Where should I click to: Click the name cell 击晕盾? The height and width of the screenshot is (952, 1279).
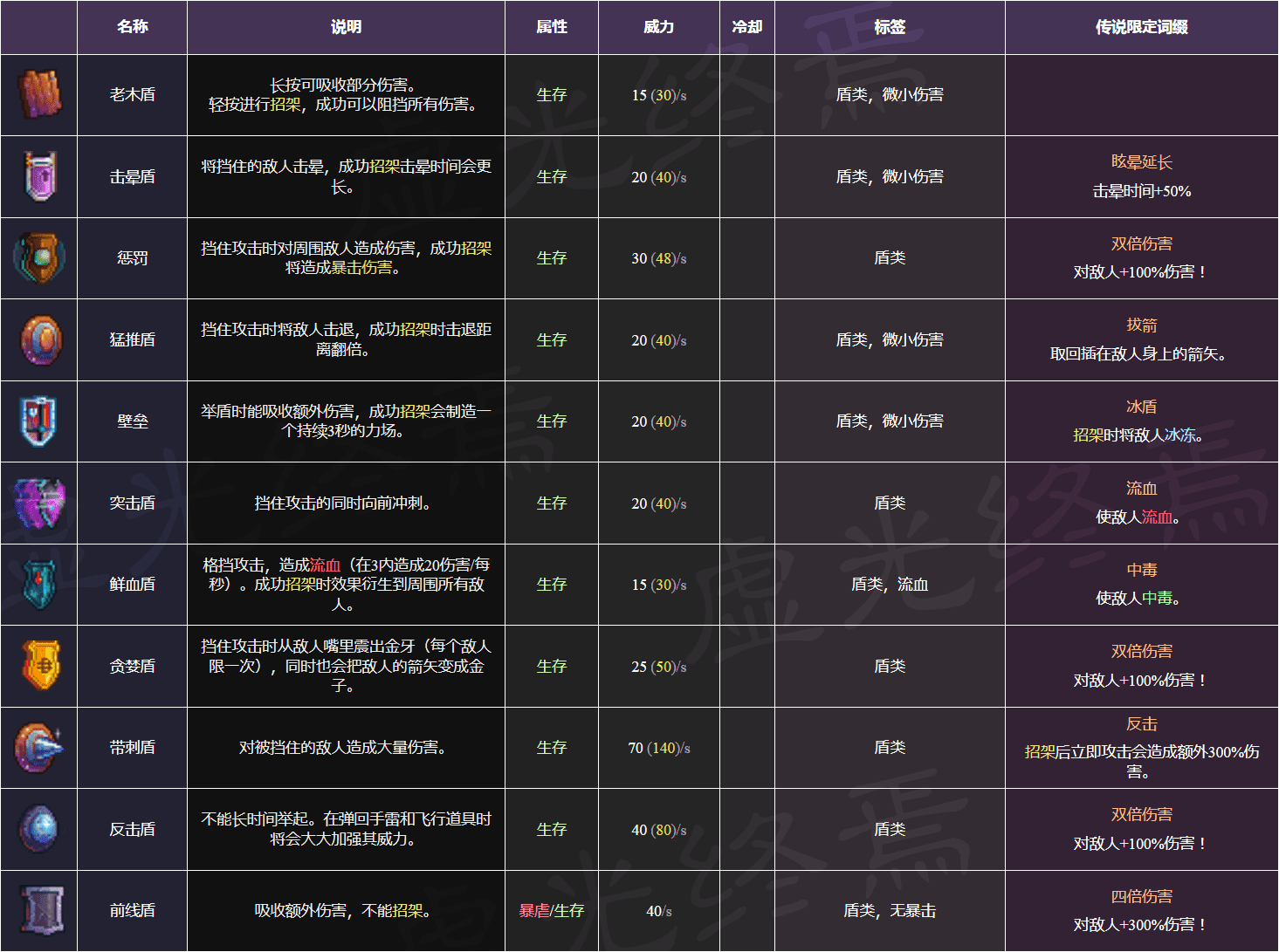(x=132, y=177)
